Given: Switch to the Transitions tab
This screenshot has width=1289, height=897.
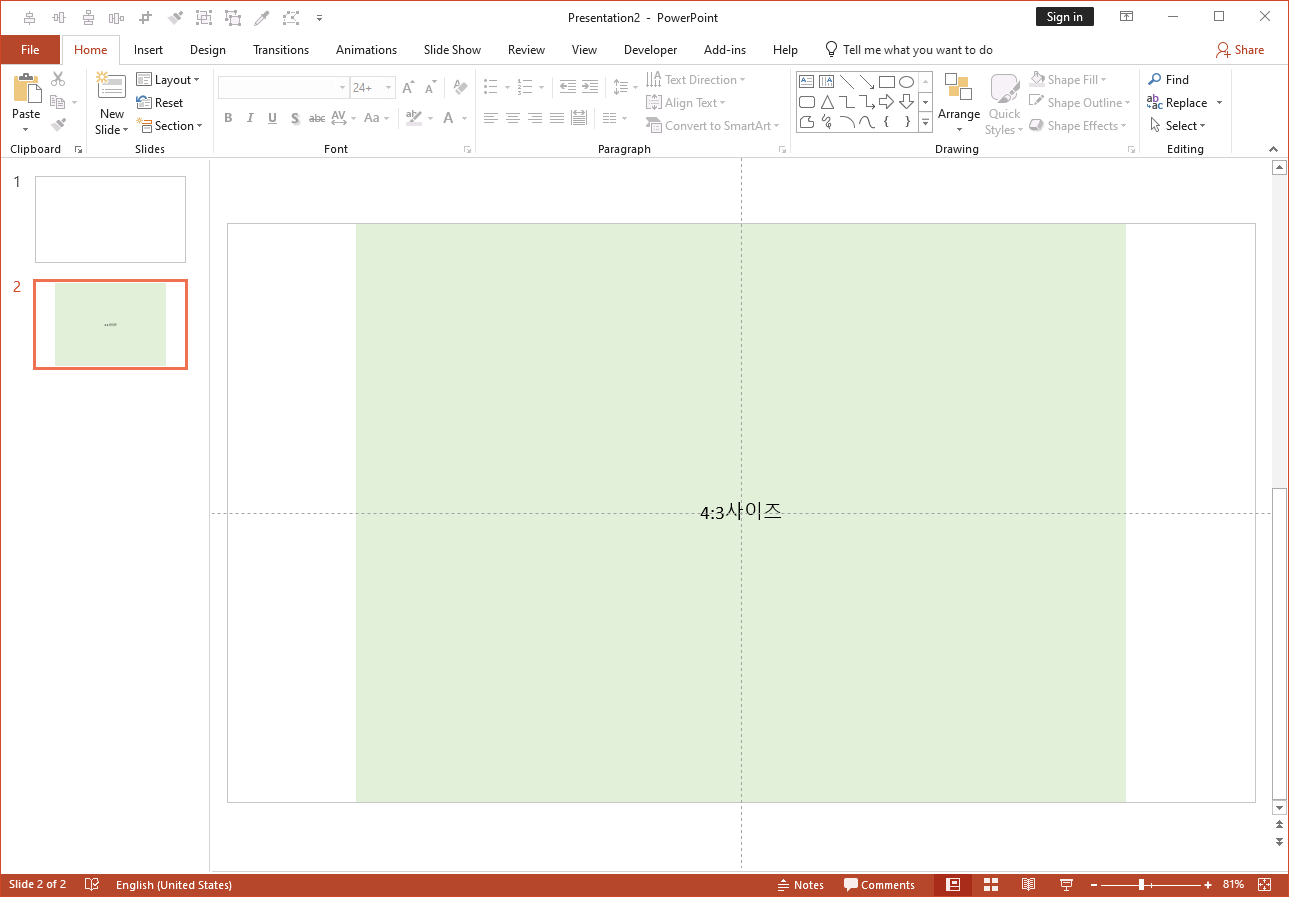Looking at the screenshot, I should click(281, 50).
